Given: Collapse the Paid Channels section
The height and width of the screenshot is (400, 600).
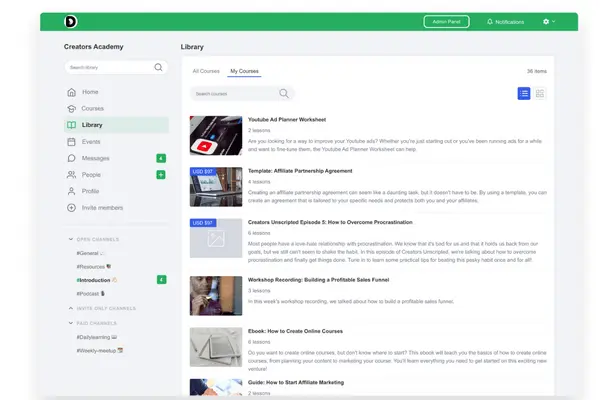Looking at the screenshot, I should tap(93, 323).
